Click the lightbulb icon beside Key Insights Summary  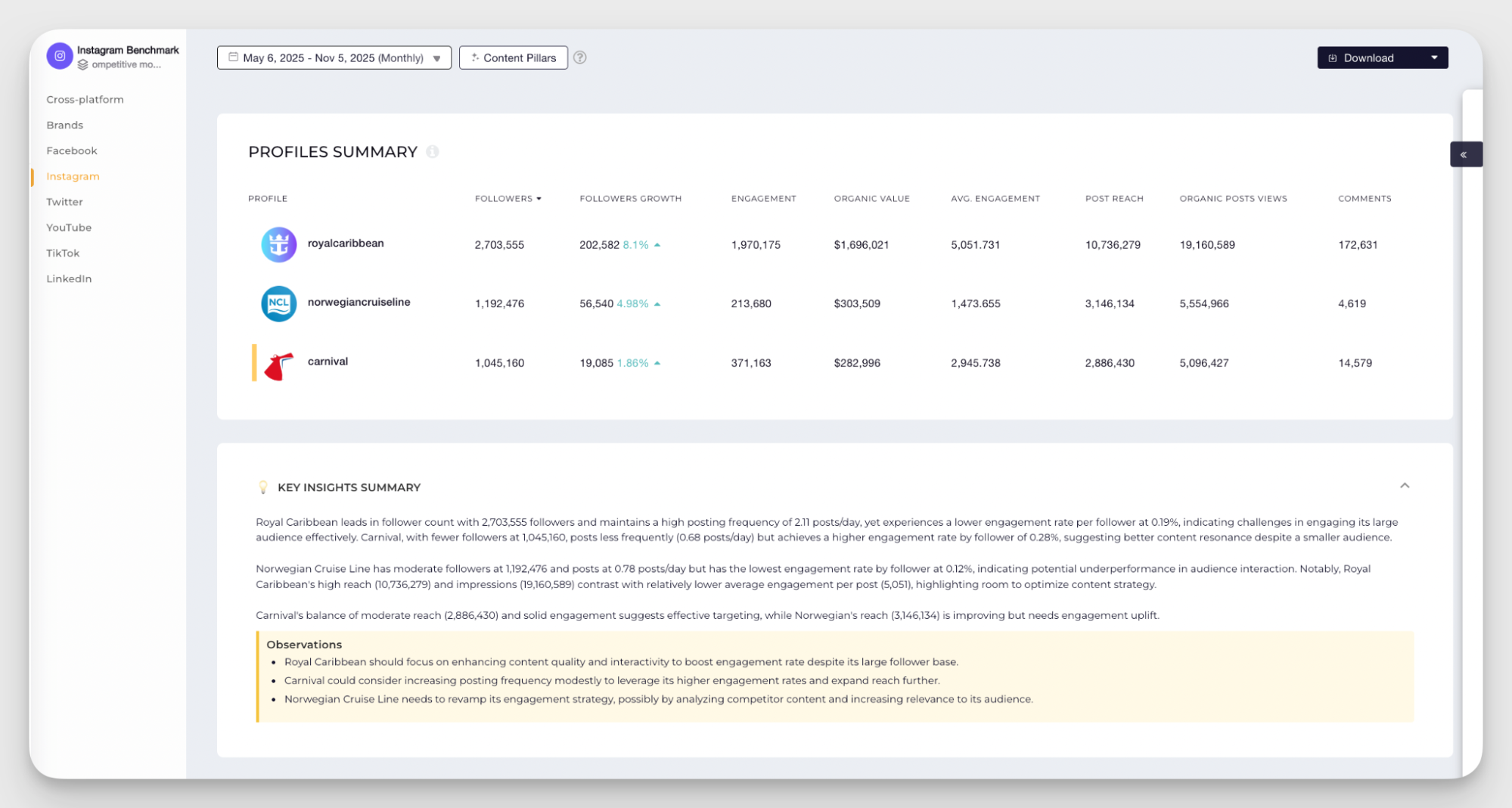click(262, 486)
